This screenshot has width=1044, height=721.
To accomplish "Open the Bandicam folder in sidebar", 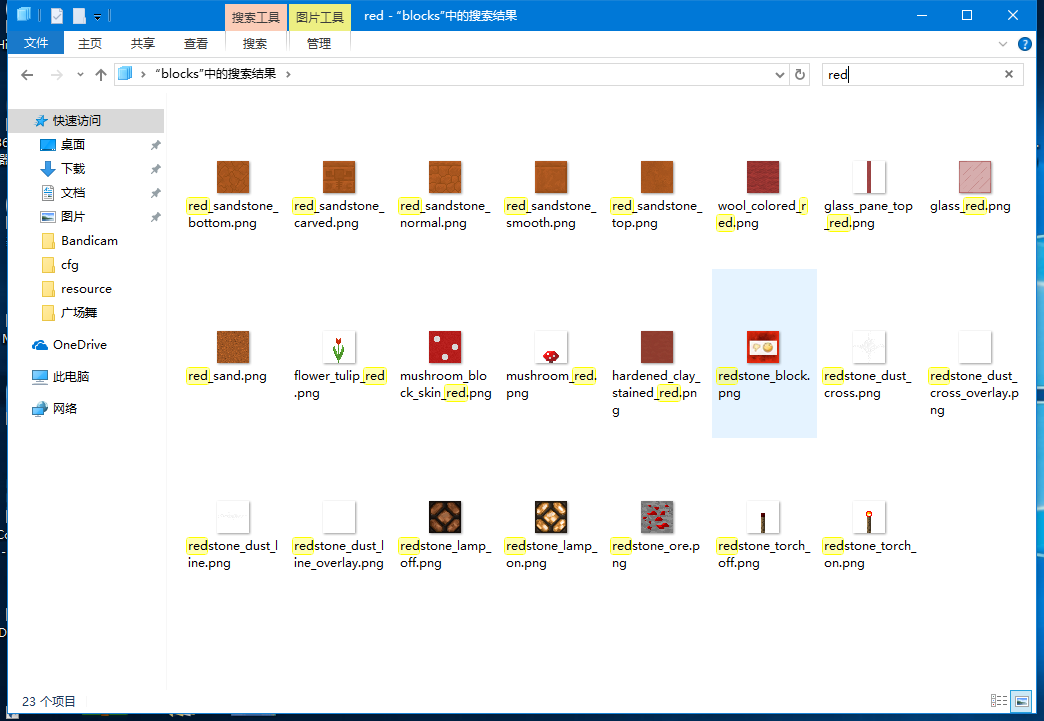I will tap(89, 240).
